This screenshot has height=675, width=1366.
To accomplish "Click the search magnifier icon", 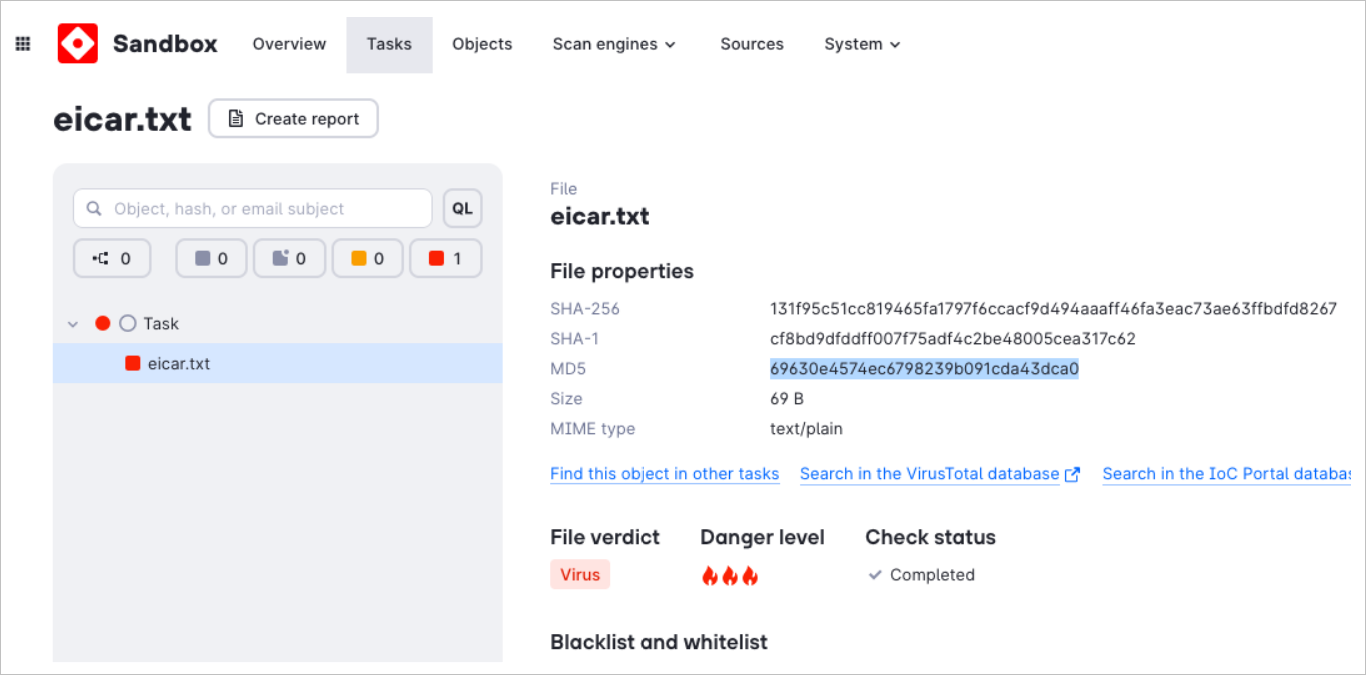I will tap(94, 209).
